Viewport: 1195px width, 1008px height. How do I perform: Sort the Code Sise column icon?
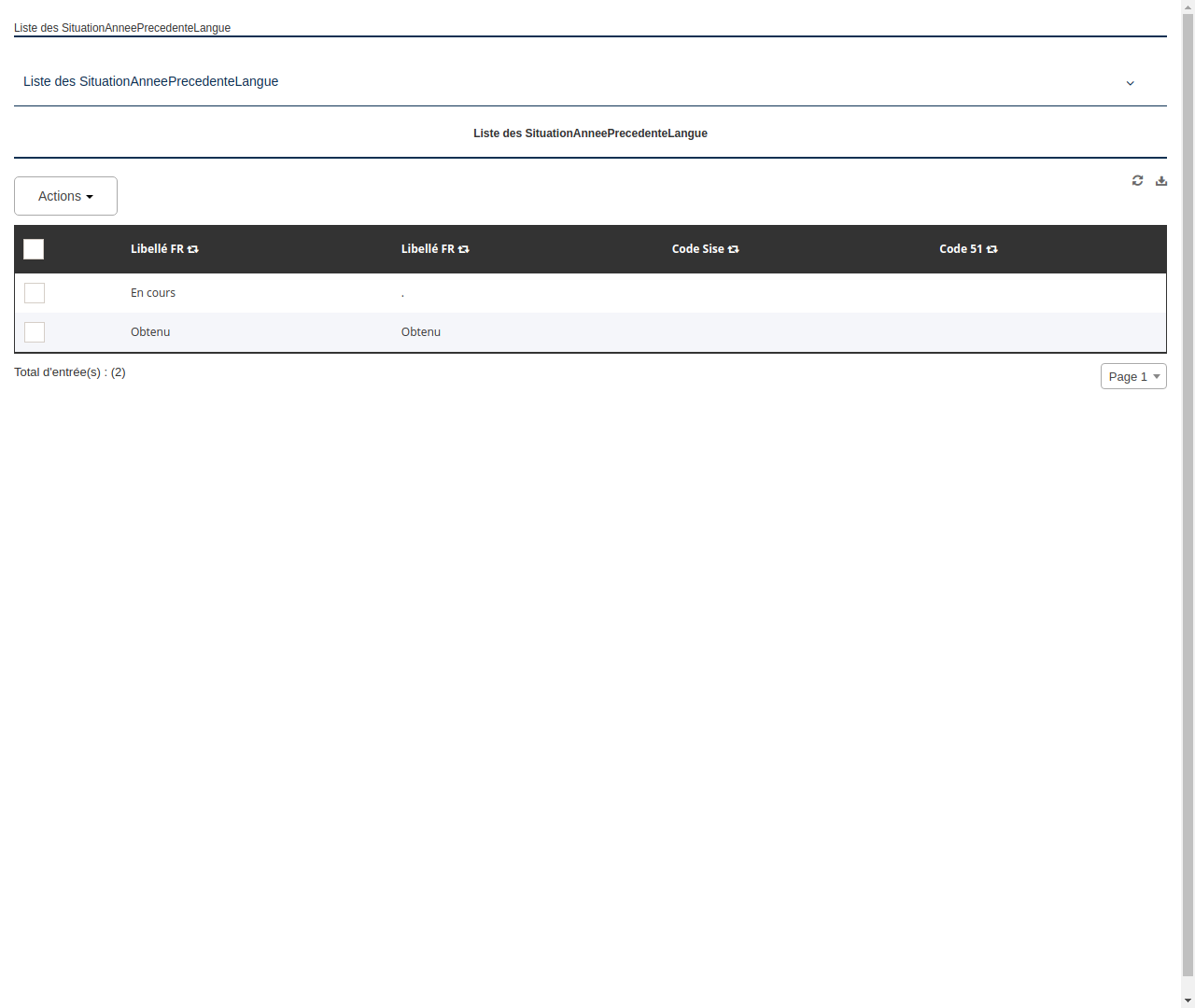coord(734,249)
